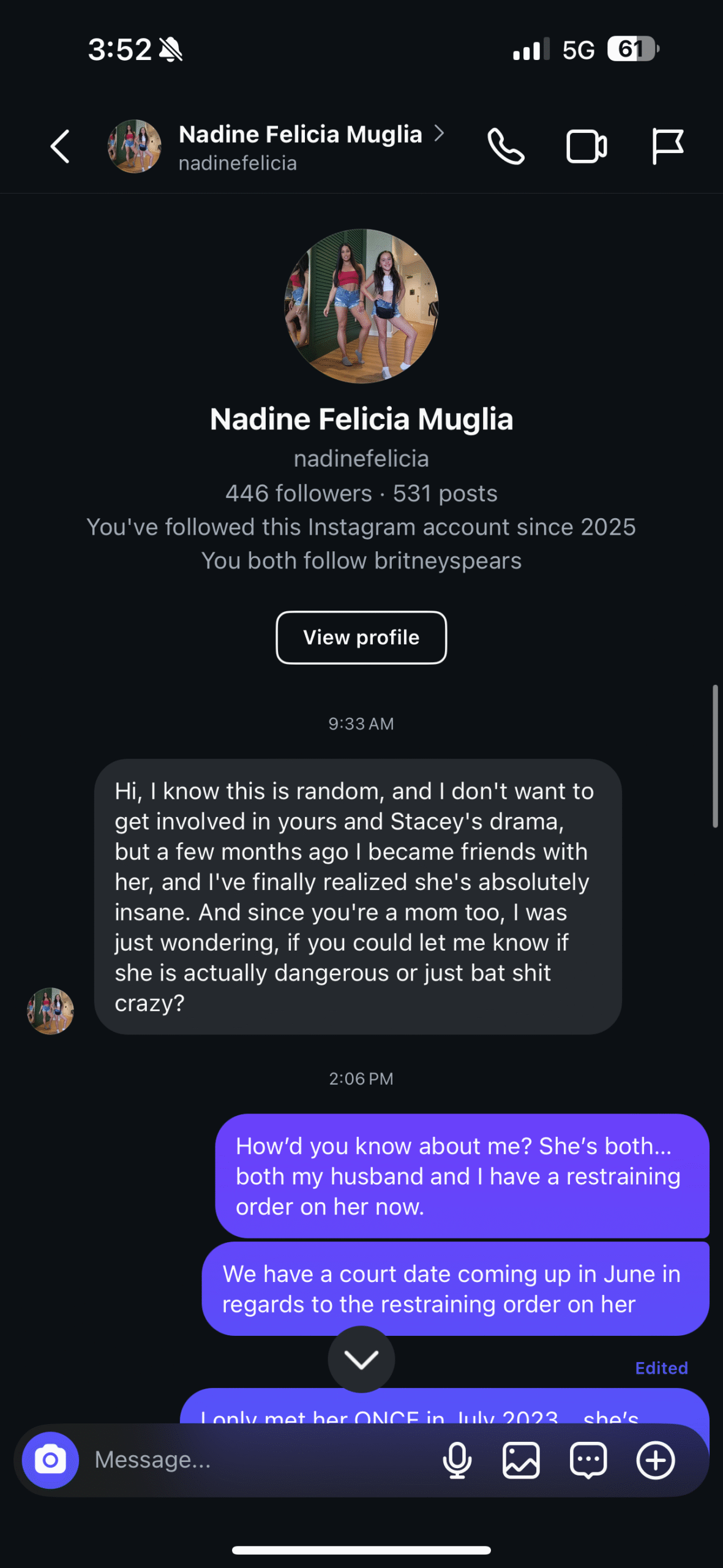The height and width of the screenshot is (1568, 723).
Task: Record a voice message with microphone
Action: coord(457,1460)
